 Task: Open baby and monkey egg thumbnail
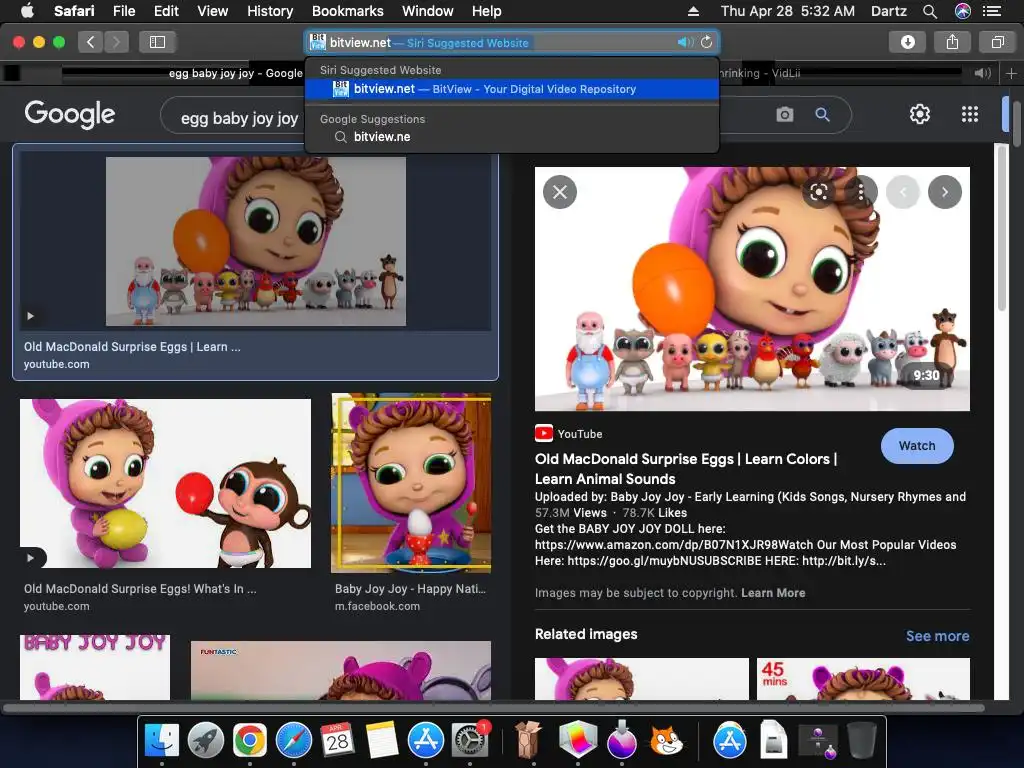pyautogui.click(x=165, y=483)
